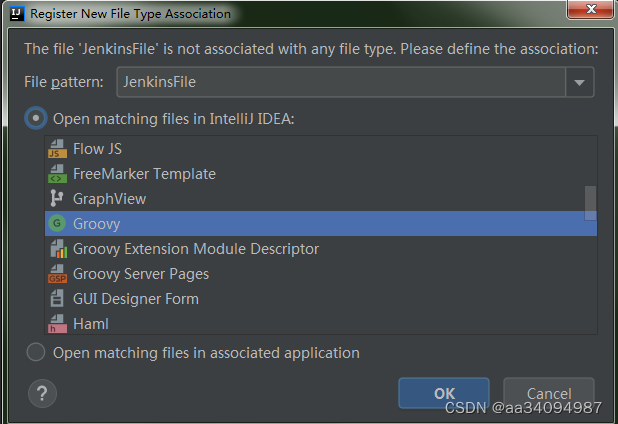Click the 'File pattern:' label
618x424 pixels.
coord(63,82)
